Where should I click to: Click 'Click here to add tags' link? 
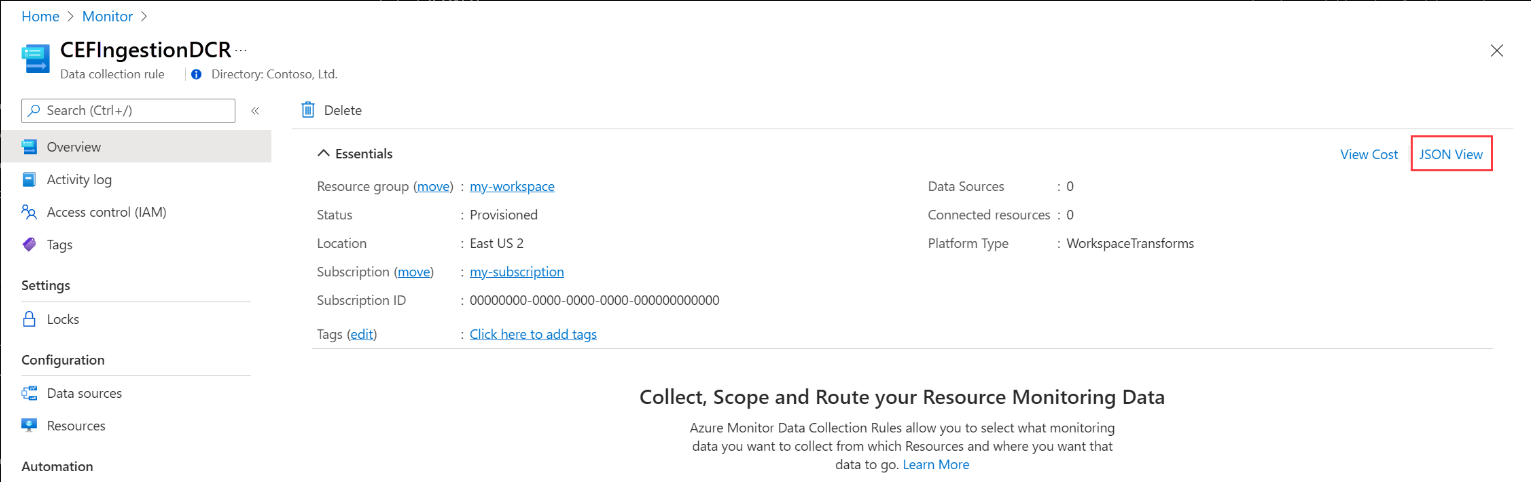point(533,334)
